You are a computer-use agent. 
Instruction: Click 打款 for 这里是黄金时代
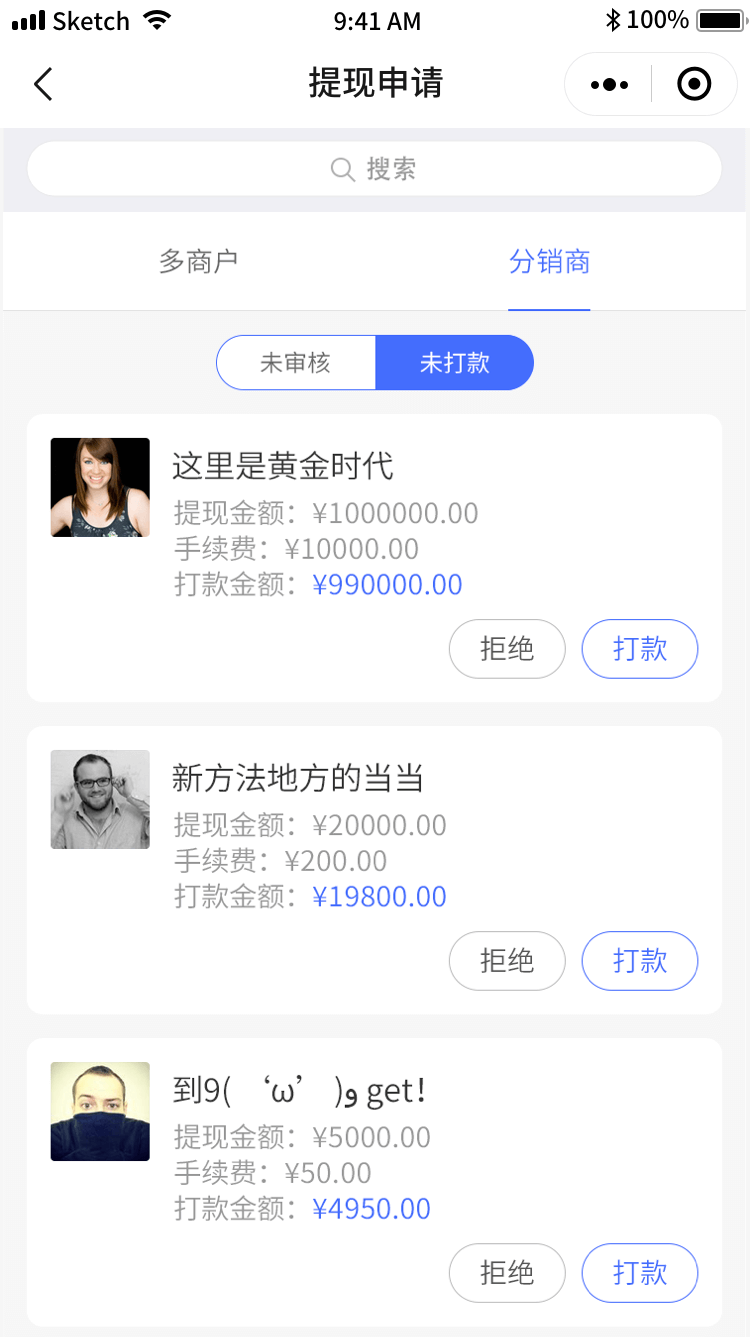(x=640, y=649)
